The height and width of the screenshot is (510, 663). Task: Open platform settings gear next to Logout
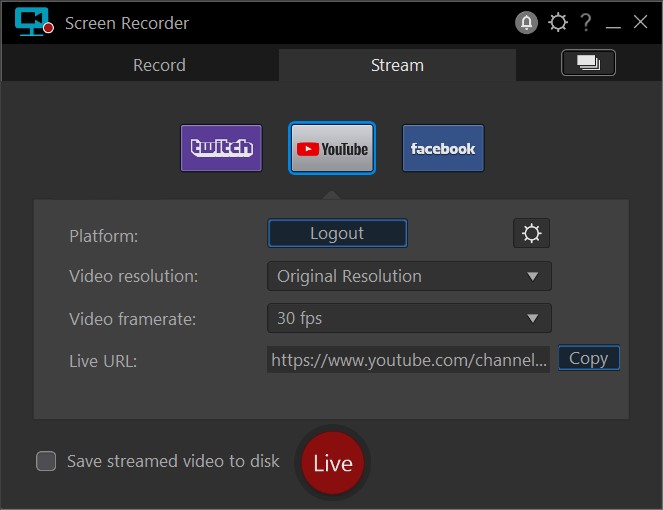531,233
